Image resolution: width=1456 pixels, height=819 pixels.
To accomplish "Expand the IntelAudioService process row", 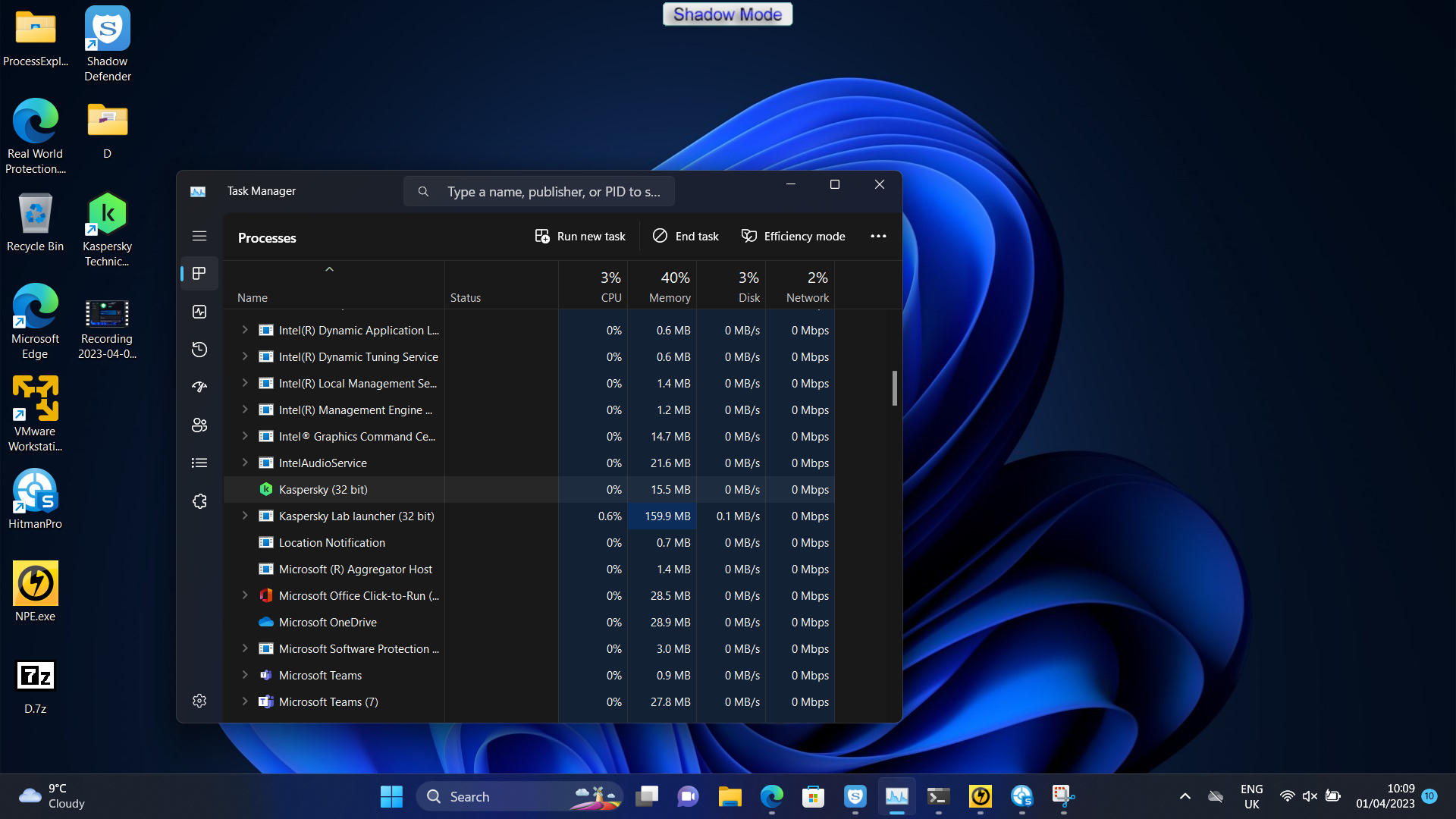I will 244,463.
